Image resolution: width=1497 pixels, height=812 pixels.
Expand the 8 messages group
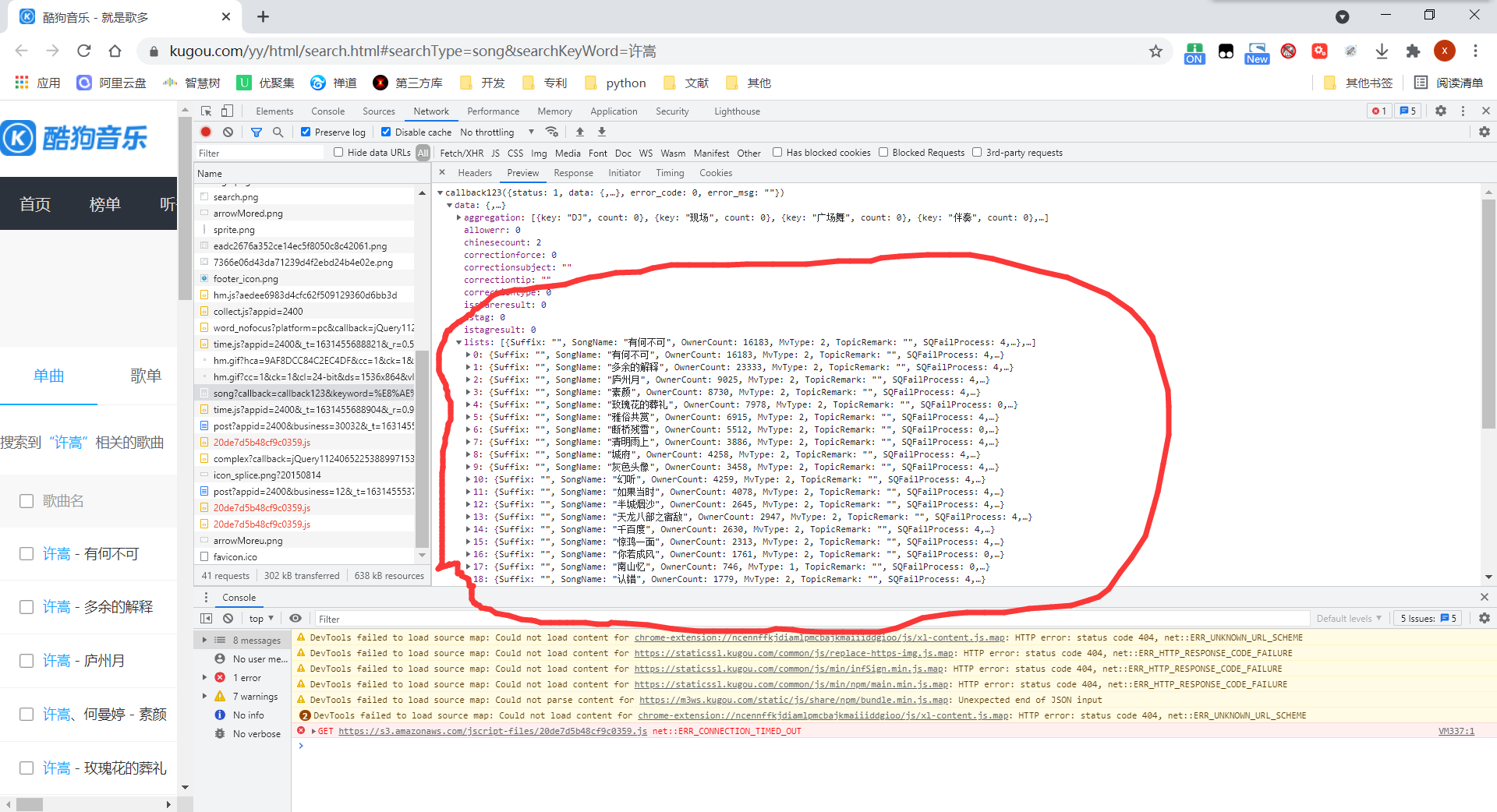pyautogui.click(x=205, y=640)
